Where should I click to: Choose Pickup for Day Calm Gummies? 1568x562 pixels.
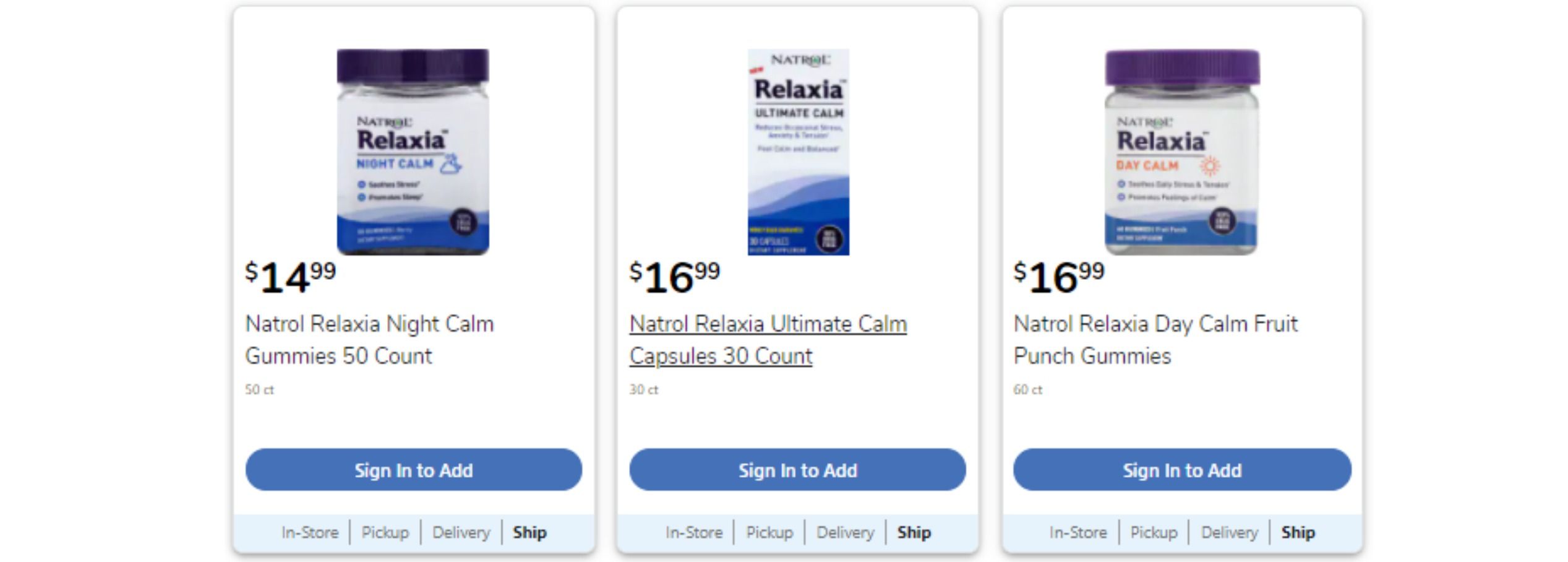(x=1154, y=532)
